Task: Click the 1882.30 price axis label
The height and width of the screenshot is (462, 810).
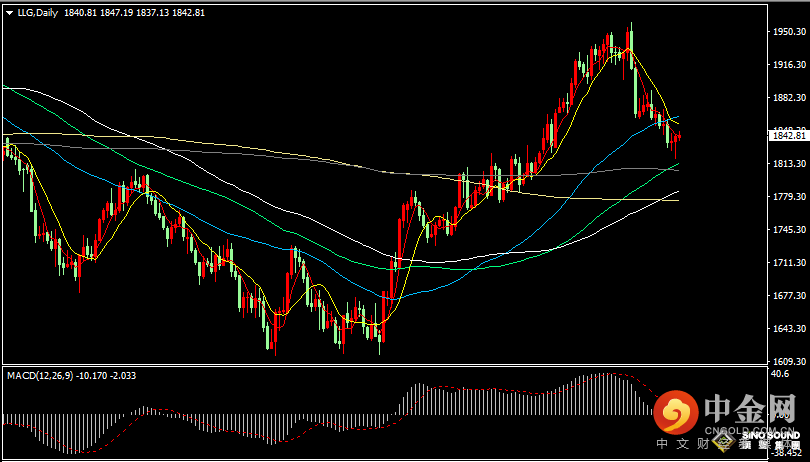Action: tap(789, 98)
